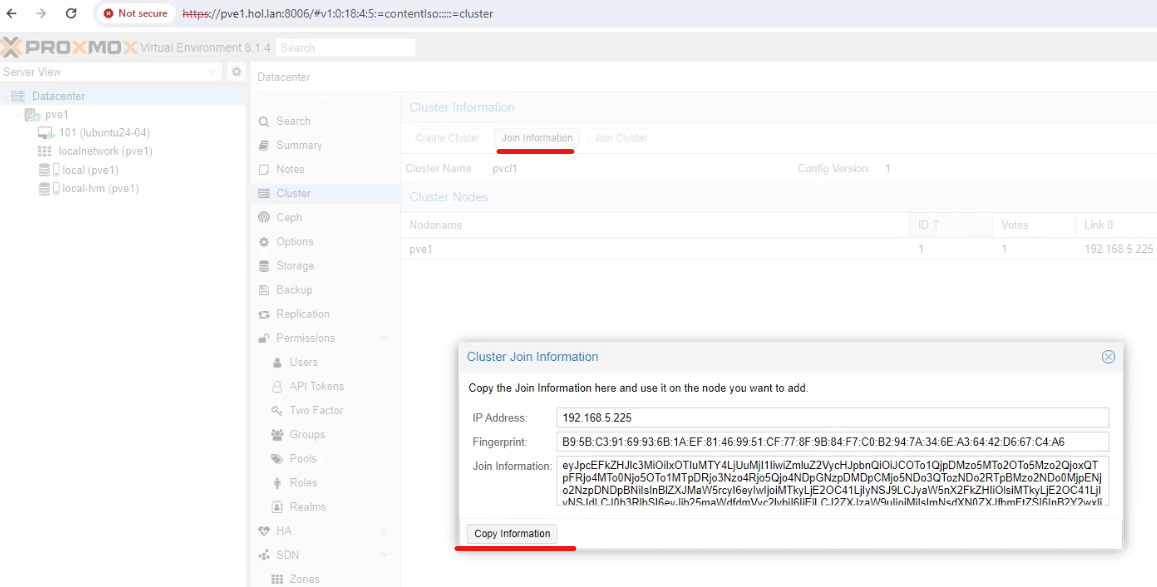
Task: Select localnetwork (pve1) item
Action: [x=106, y=151]
